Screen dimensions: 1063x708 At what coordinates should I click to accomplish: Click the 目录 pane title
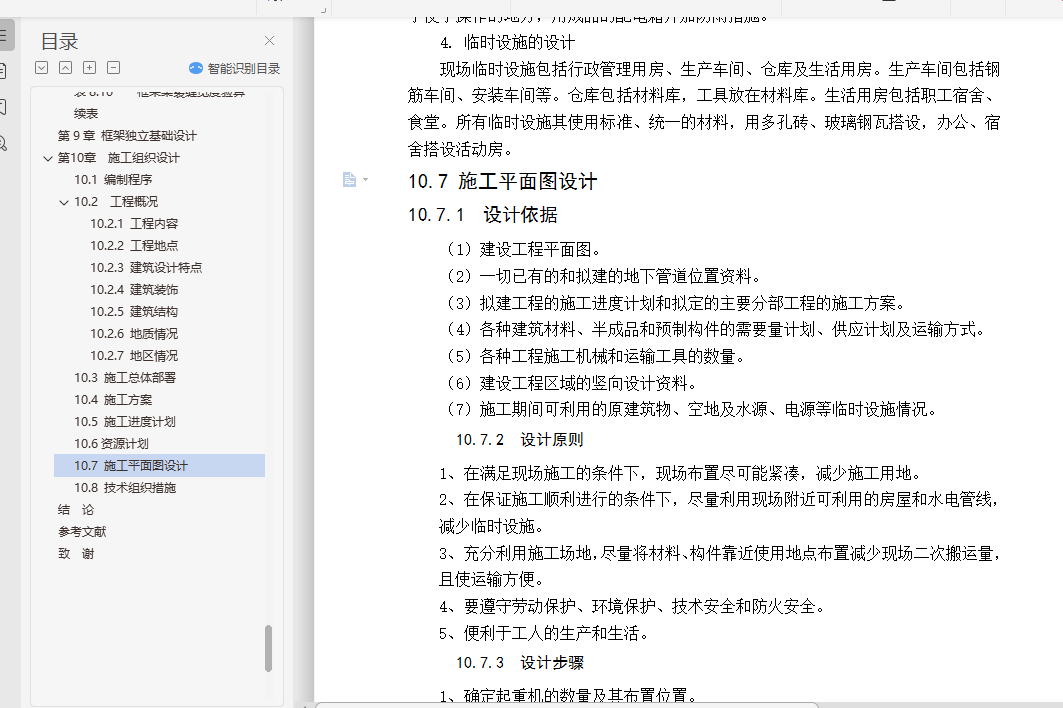tap(60, 41)
